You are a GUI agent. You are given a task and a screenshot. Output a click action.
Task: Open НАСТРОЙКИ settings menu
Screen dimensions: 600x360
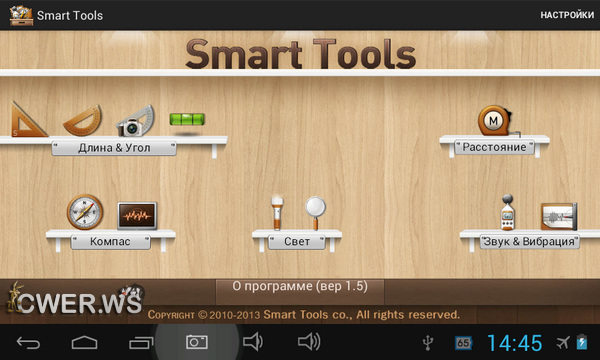coord(567,15)
